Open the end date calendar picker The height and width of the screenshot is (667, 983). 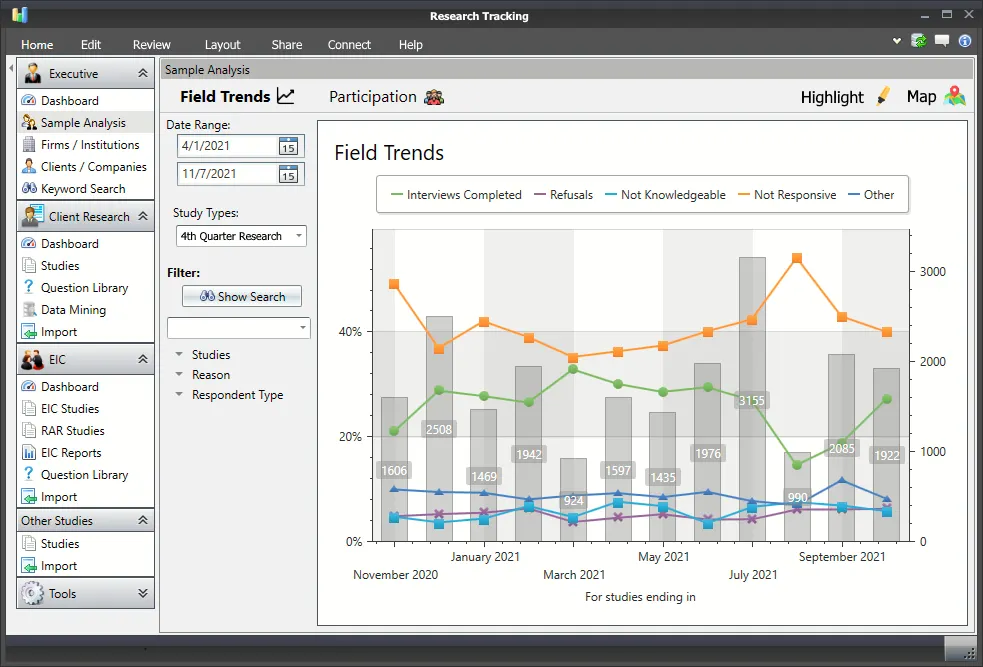[x=288, y=174]
